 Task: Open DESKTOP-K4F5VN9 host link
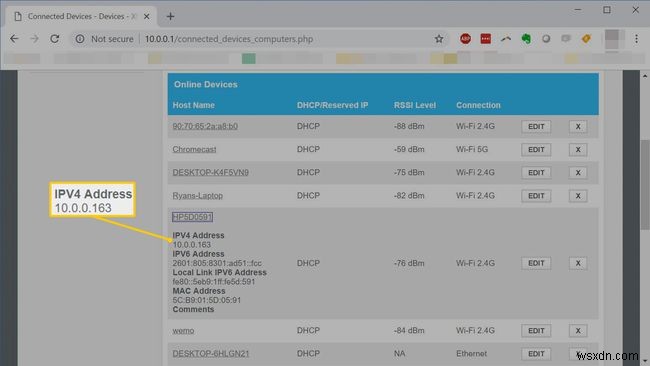tap(211, 172)
